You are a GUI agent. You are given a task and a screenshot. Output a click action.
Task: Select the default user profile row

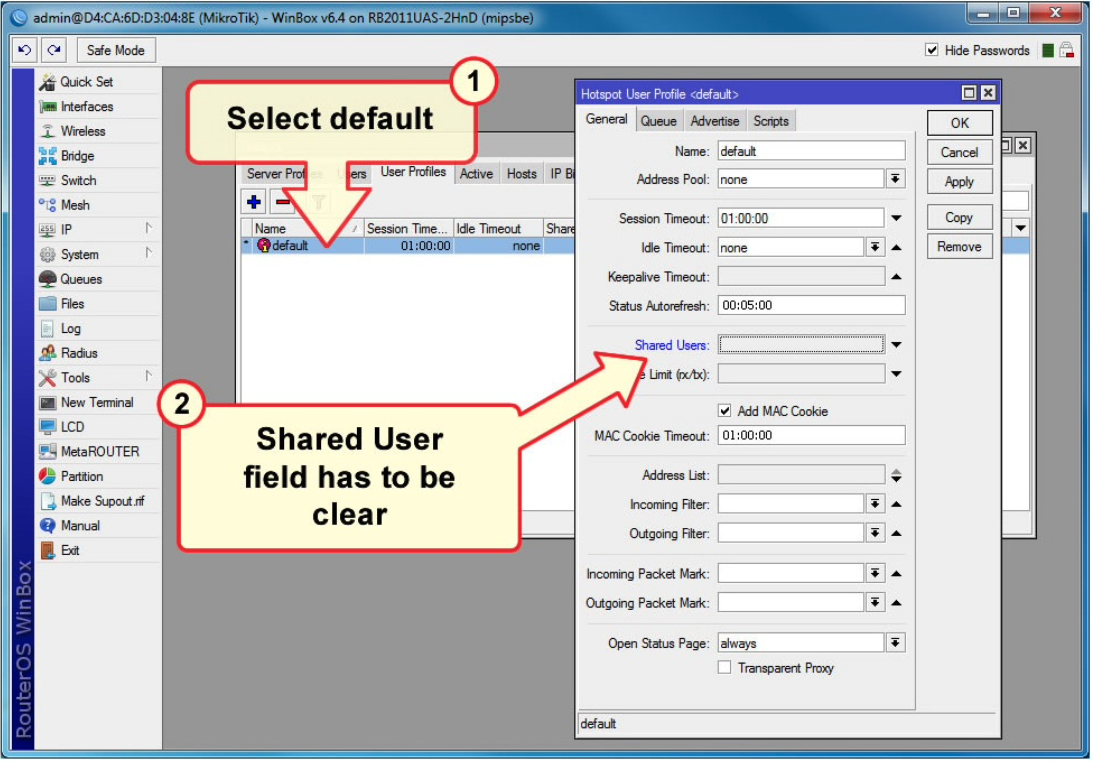300,246
